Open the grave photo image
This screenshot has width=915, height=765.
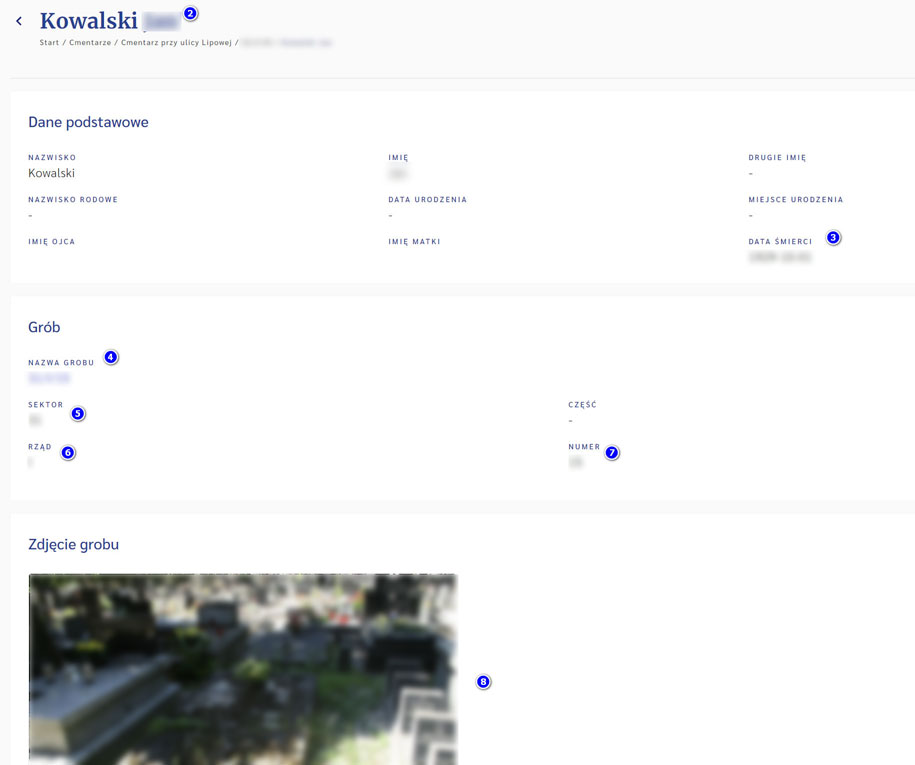[x=242, y=668]
